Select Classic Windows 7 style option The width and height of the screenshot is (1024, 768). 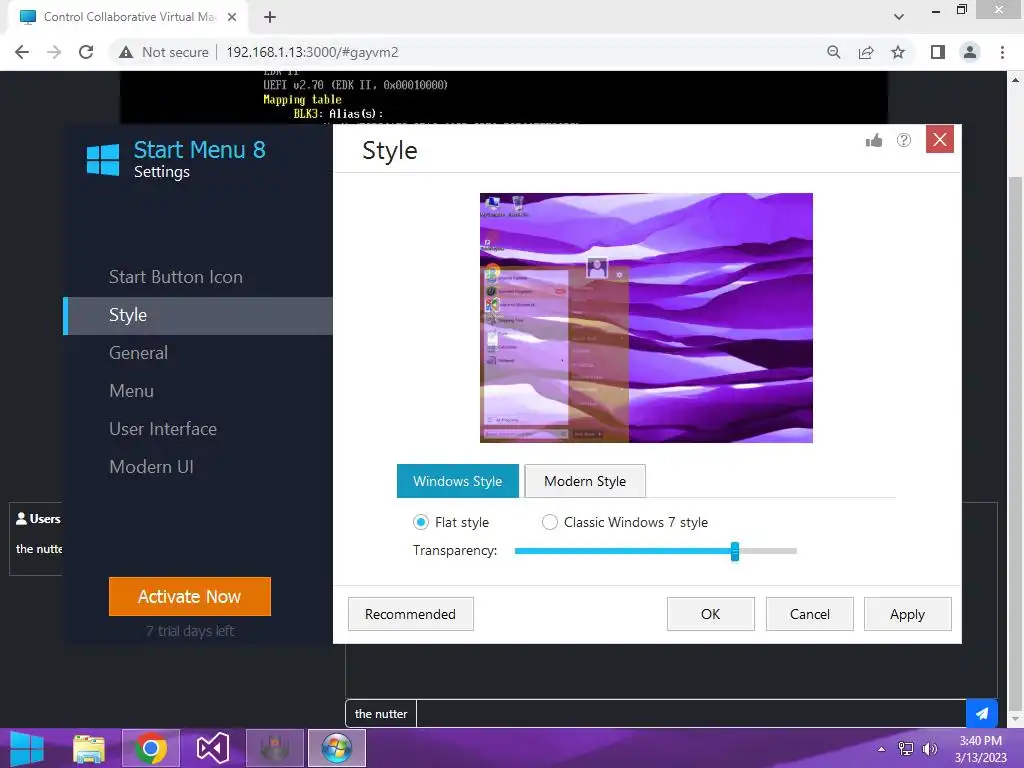pos(550,522)
